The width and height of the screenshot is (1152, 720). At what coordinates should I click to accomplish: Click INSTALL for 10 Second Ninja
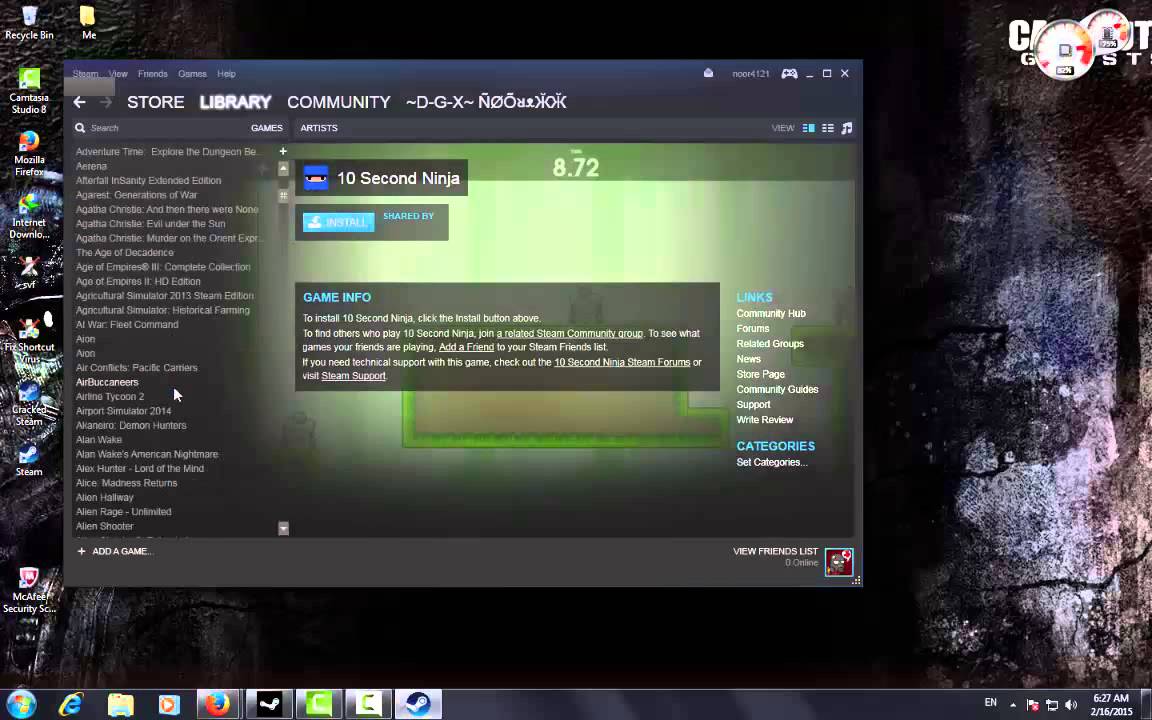tap(338, 221)
